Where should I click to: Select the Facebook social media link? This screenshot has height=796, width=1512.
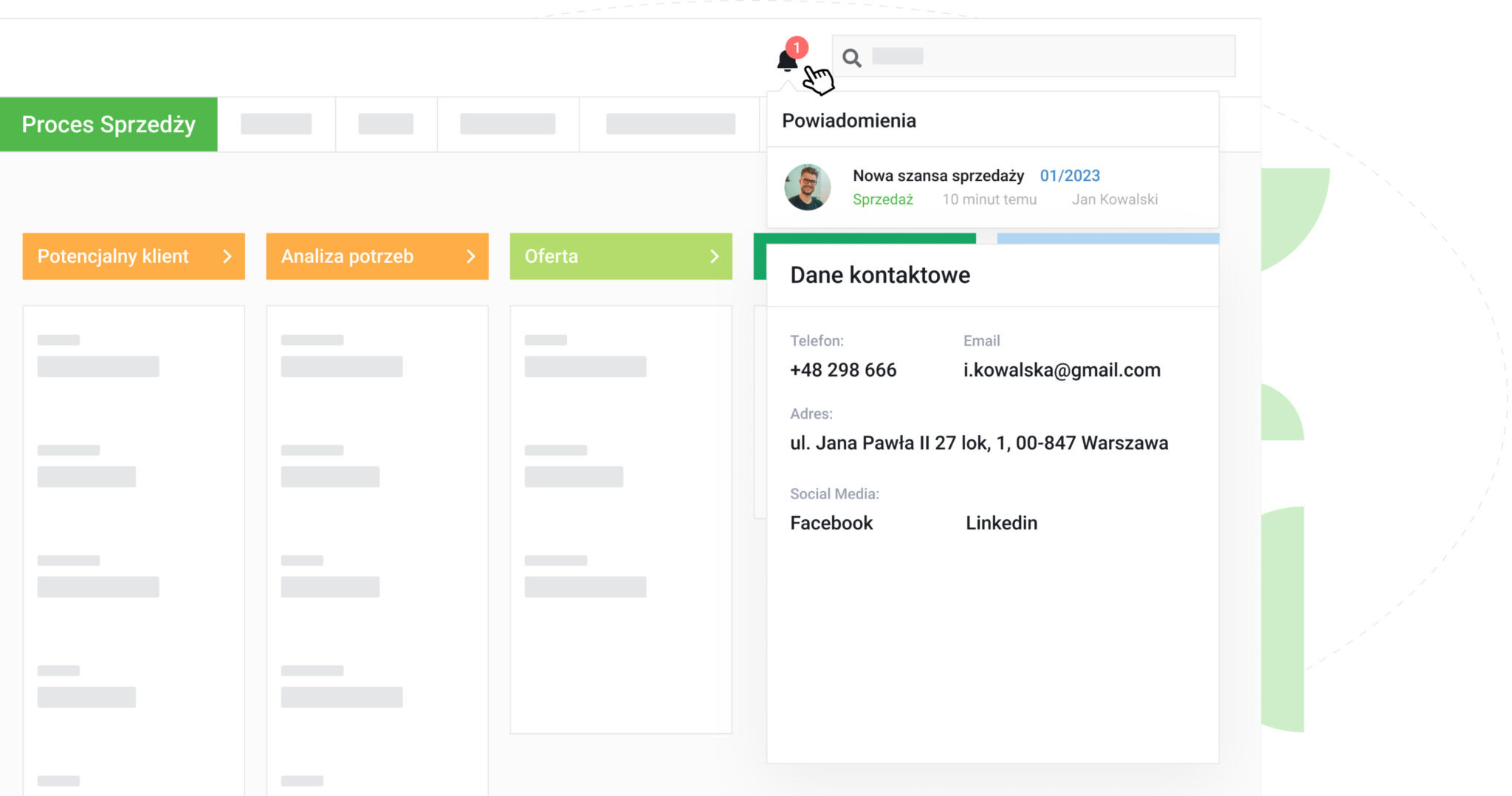click(x=831, y=523)
